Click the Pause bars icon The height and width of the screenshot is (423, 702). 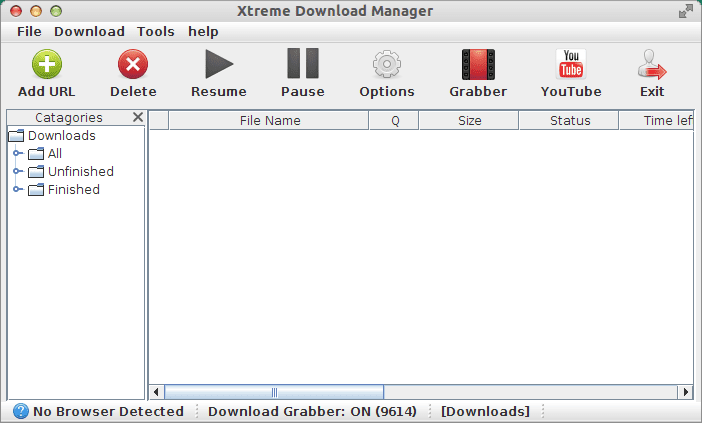coord(303,64)
